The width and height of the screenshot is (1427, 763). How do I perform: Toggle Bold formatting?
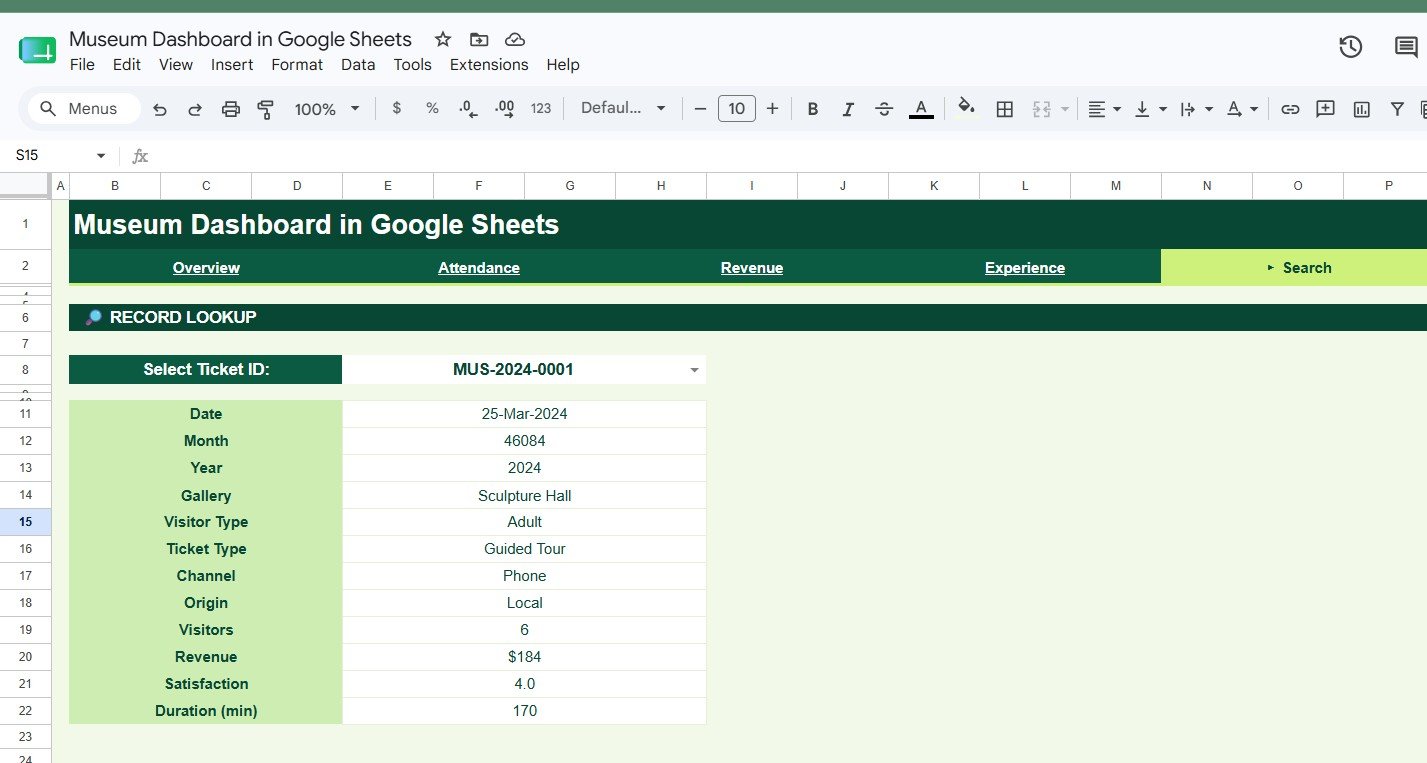click(813, 109)
